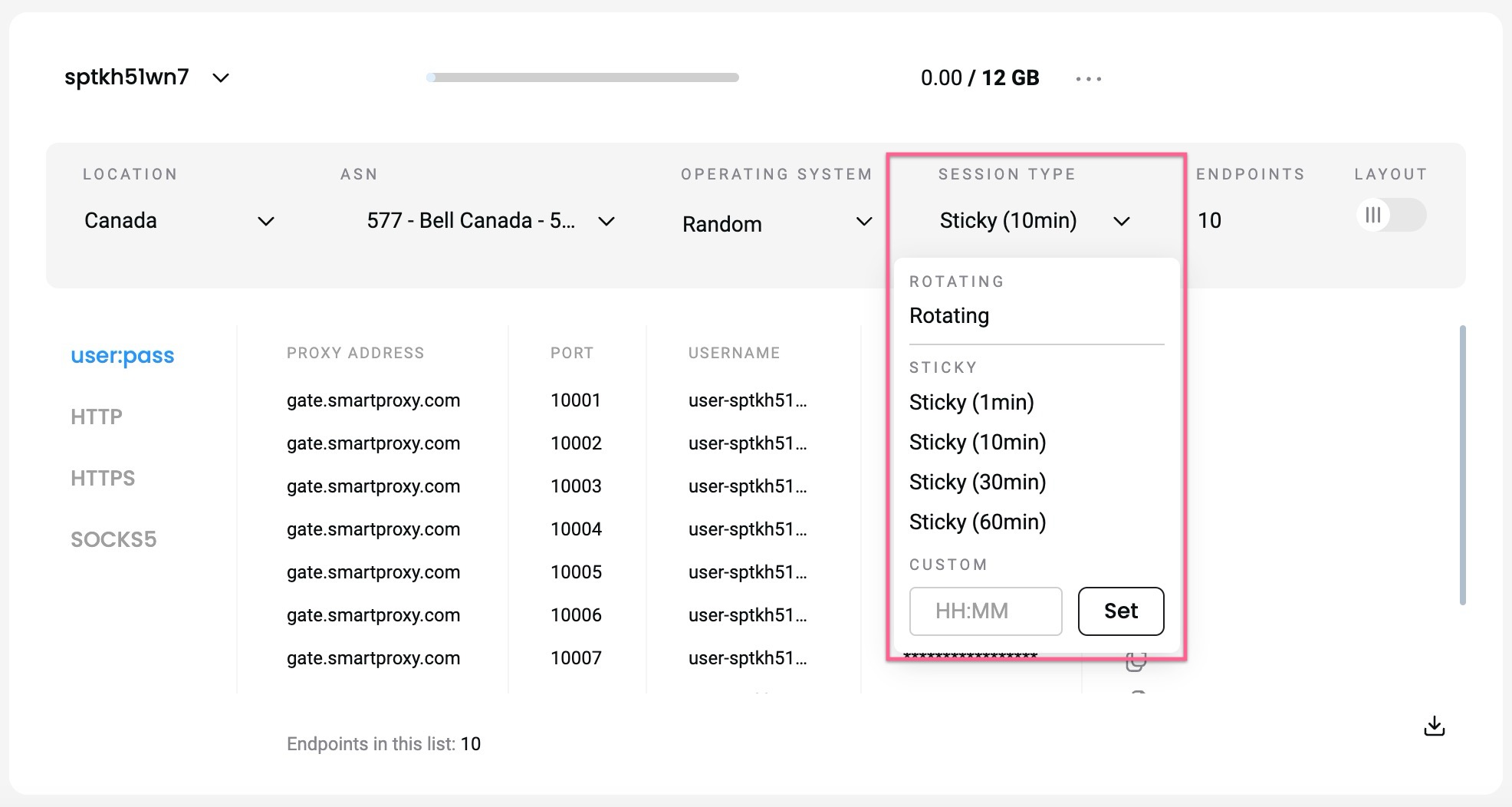Switch to the HTTPS tab
The image size is (1512, 807).
103,478
